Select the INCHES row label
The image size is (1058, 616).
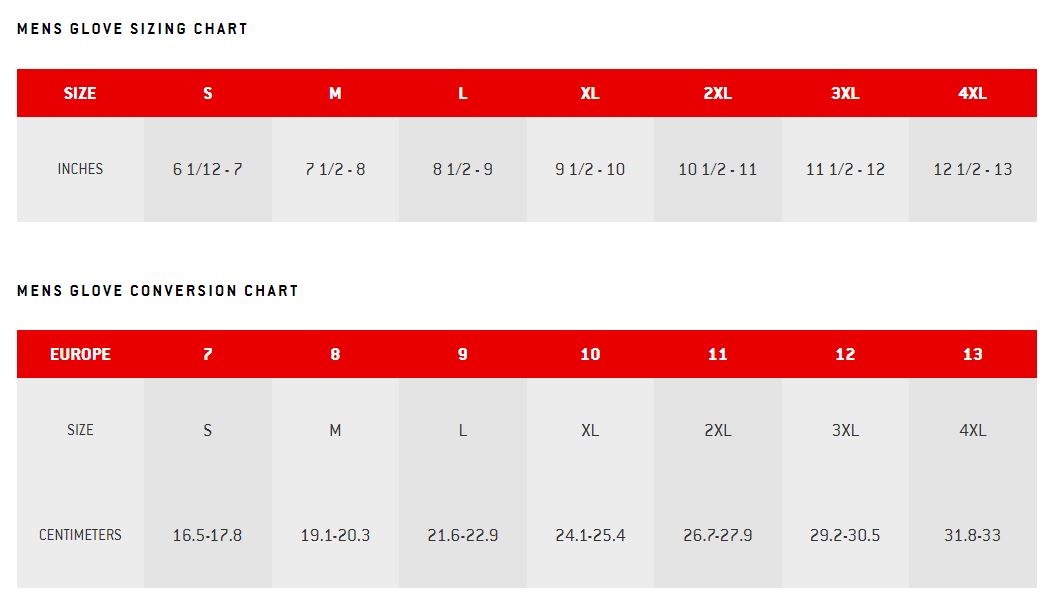tap(80, 169)
